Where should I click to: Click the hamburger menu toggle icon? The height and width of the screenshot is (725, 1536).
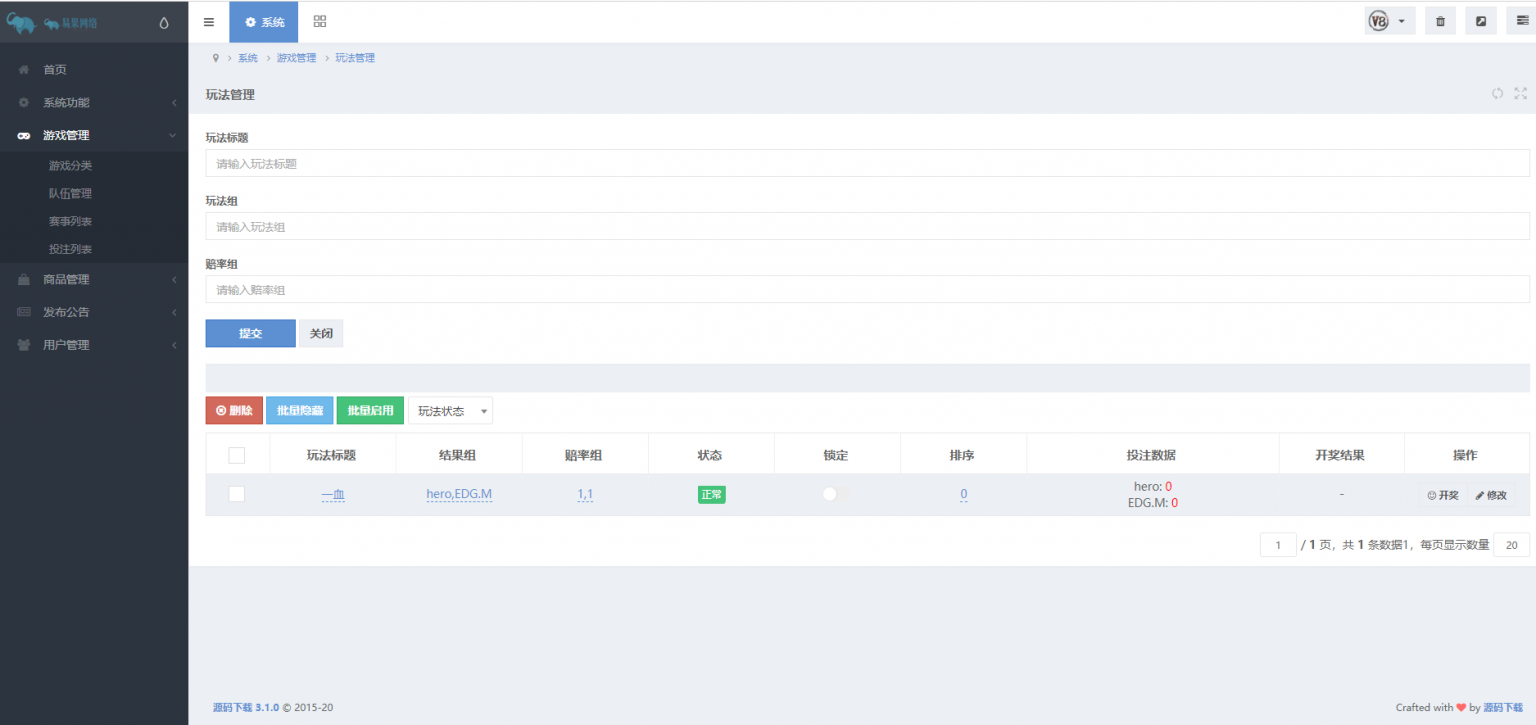[x=208, y=22]
